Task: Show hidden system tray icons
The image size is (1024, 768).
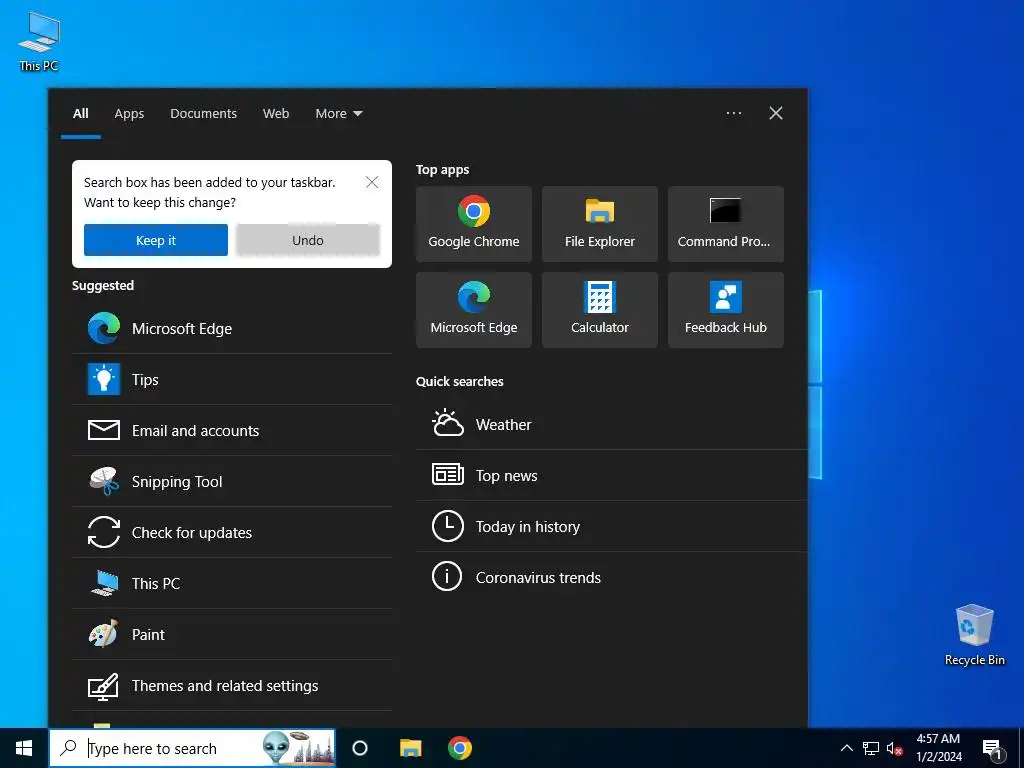Action: point(846,748)
